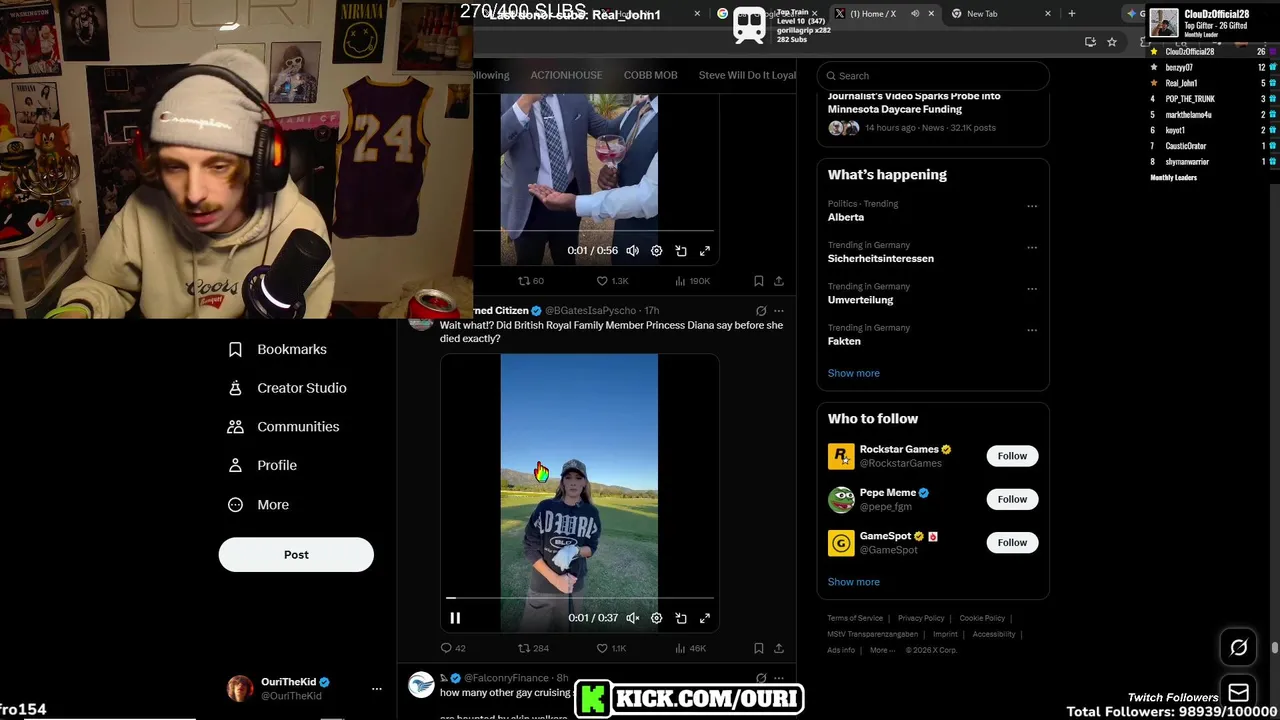
Task: Click the Grok icon on FalconryFinance post
Action: (x=761, y=678)
